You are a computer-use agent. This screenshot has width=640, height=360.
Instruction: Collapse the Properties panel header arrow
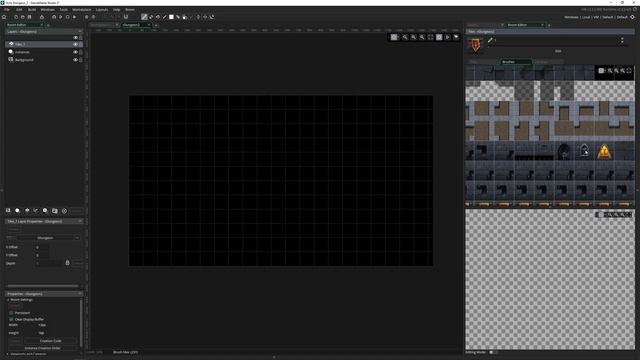point(80,294)
